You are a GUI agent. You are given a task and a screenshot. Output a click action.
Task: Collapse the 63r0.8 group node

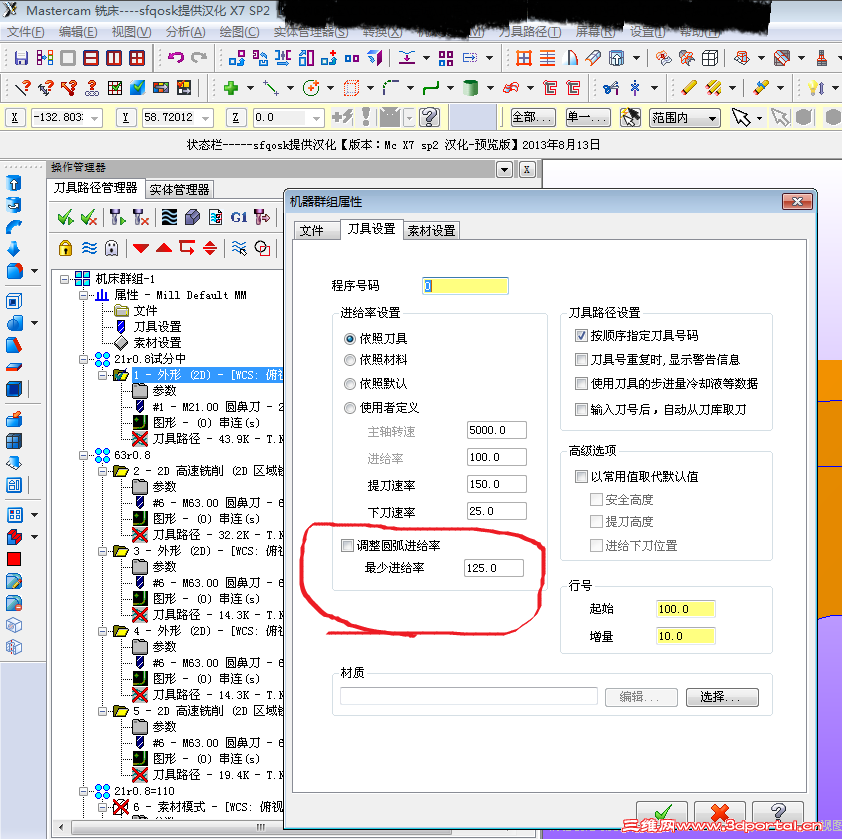point(83,455)
